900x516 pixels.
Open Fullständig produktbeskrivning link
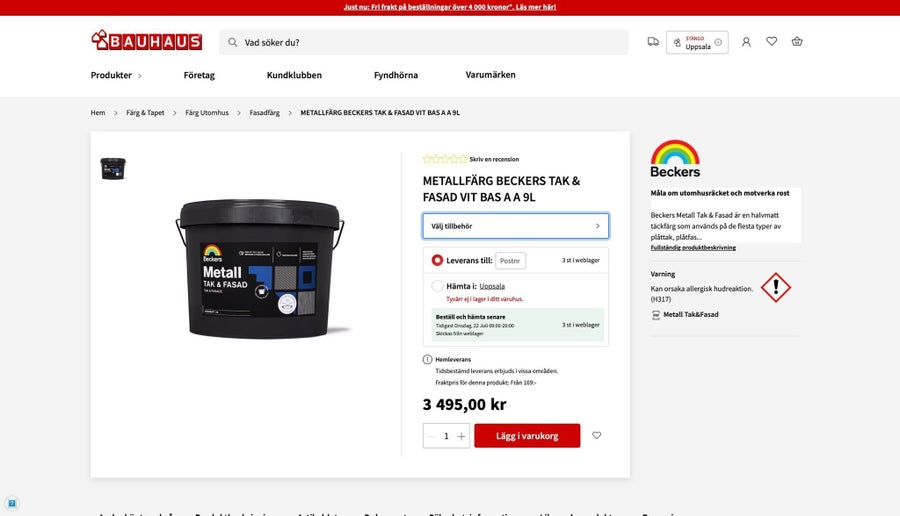point(693,247)
